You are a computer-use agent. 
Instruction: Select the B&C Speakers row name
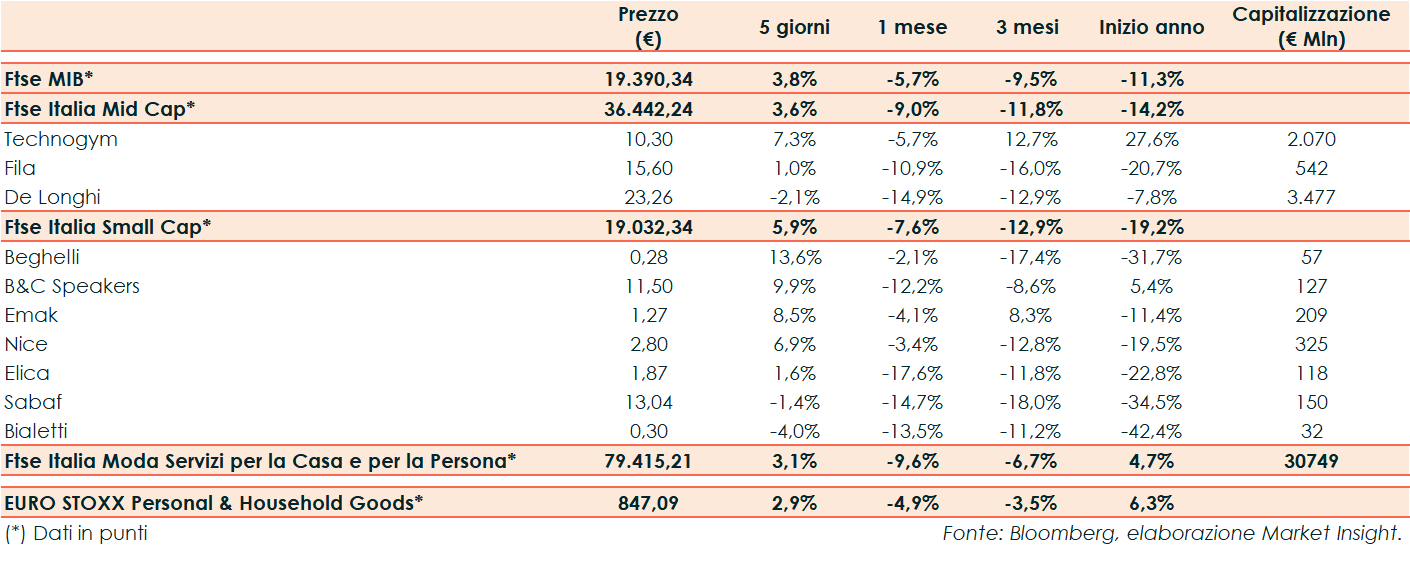(x=72, y=286)
